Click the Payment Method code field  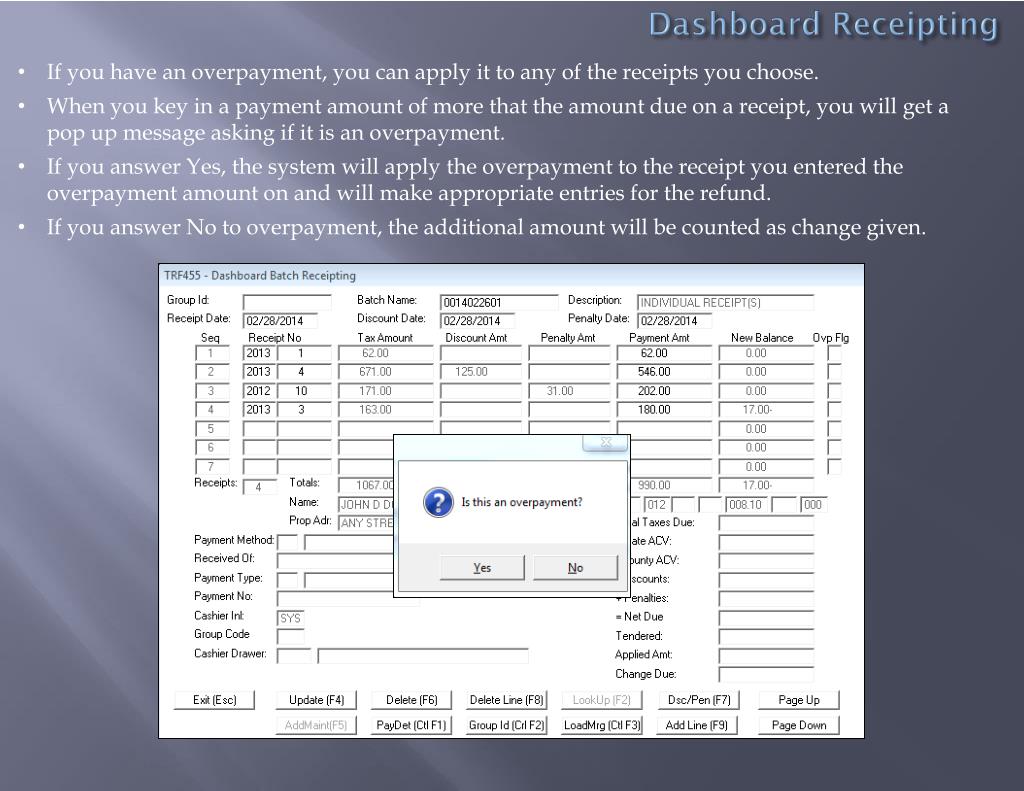point(287,541)
